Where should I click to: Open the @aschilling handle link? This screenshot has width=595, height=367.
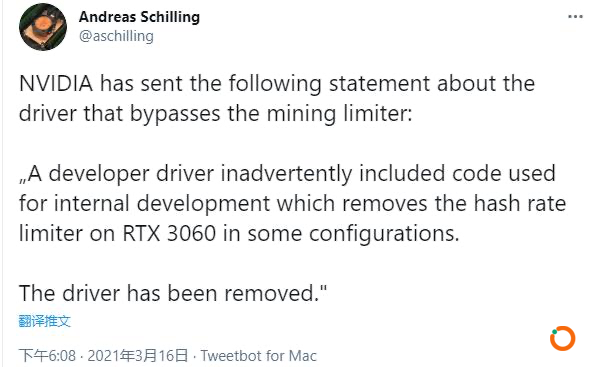116,36
